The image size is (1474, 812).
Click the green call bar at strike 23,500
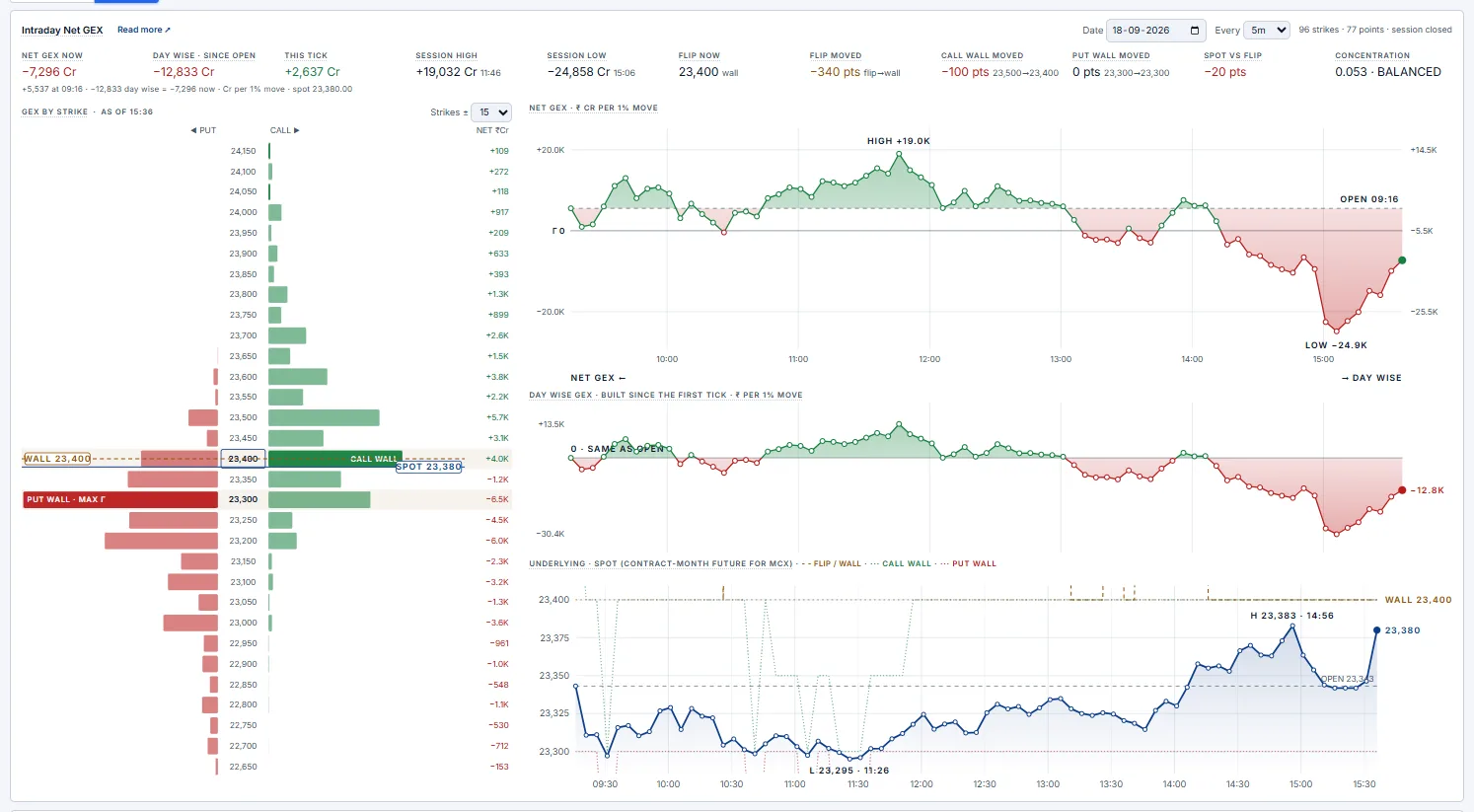[324, 417]
